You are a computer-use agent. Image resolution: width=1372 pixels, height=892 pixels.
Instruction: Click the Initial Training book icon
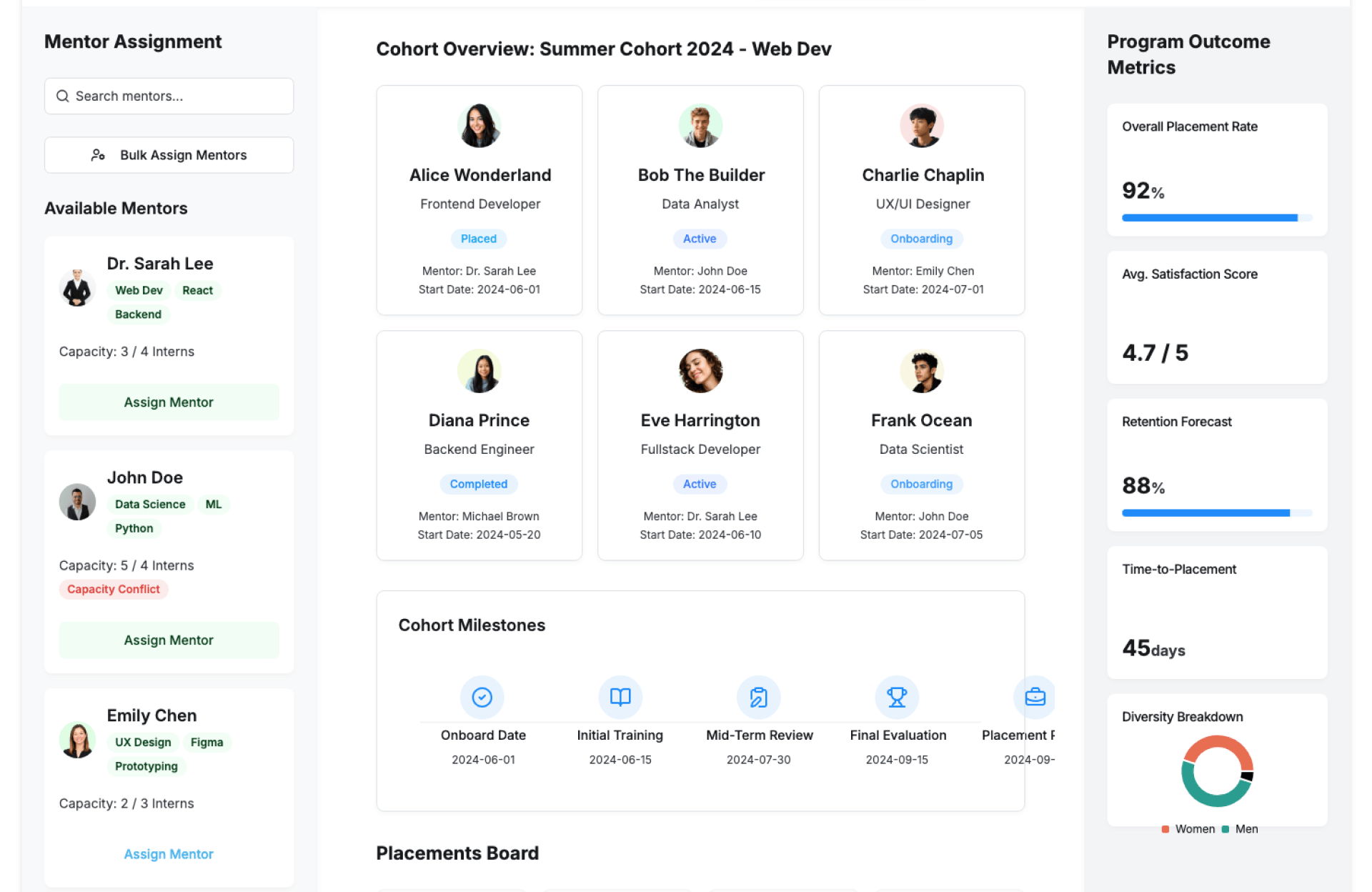[620, 697]
